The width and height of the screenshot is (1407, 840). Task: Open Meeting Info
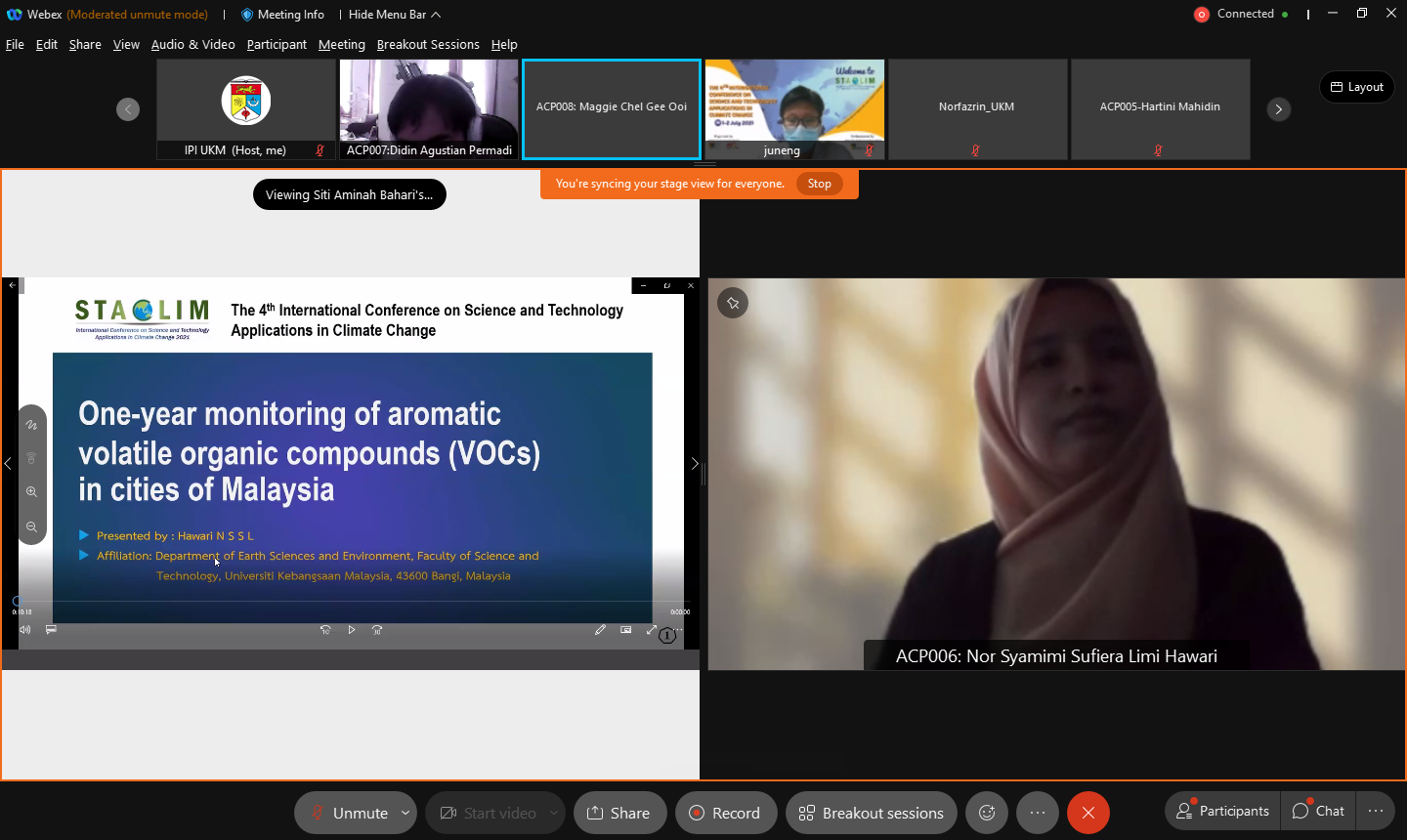click(x=282, y=15)
